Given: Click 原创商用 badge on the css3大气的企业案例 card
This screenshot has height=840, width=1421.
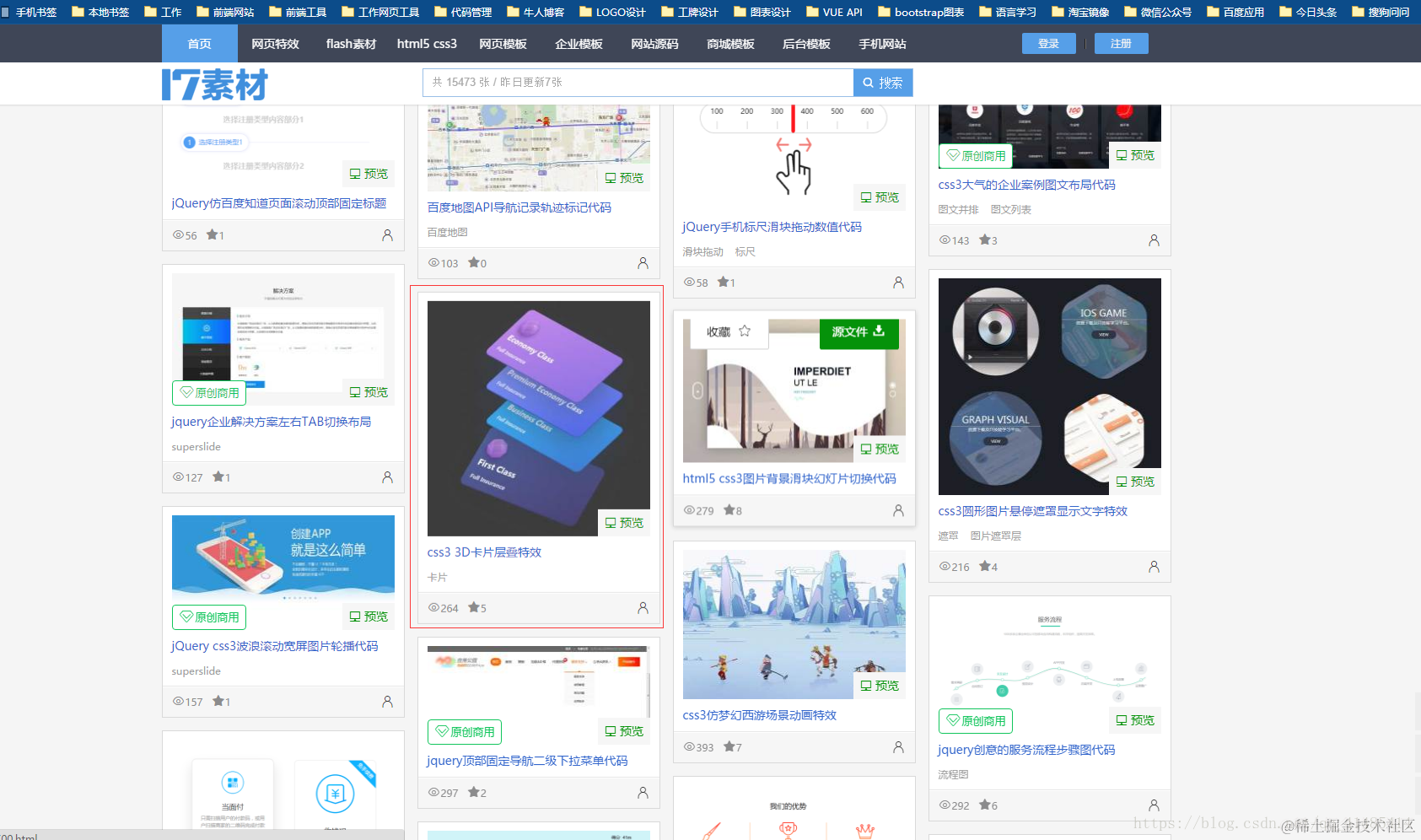Looking at the screenshot, I should click(x=976, y=156).
